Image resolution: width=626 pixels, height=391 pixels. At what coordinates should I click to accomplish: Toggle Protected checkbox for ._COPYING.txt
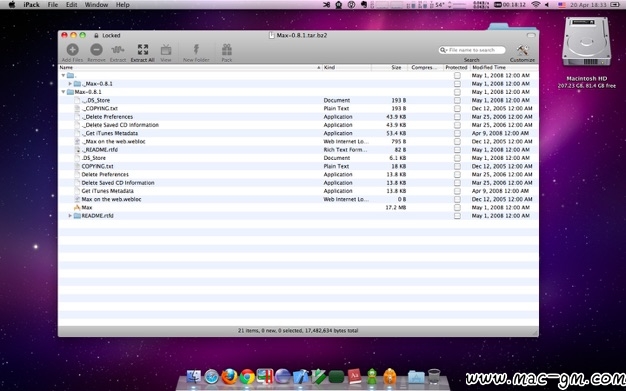point(457,108)
